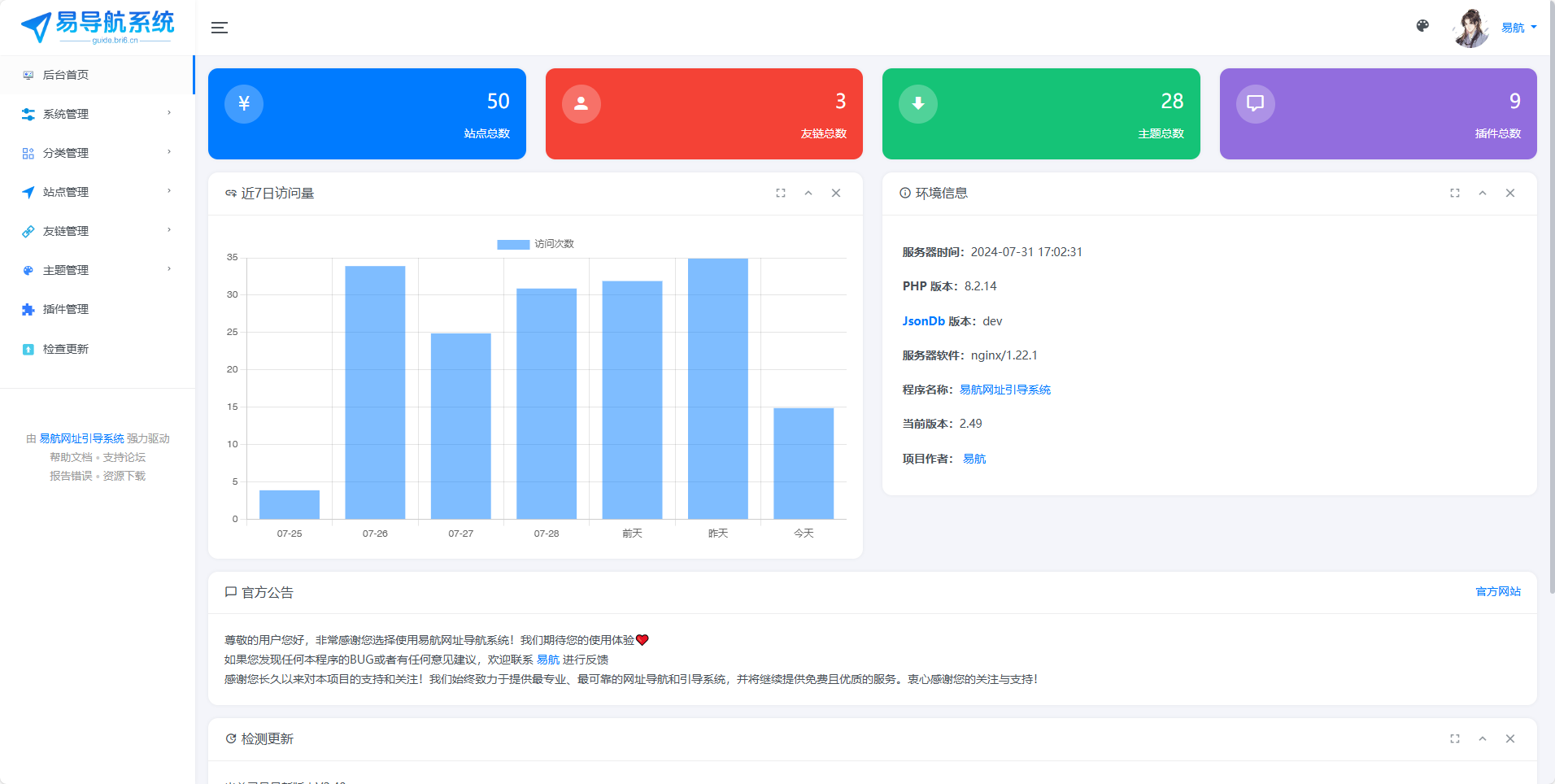The height and width of the screenshot is (784, 1555).
Task: Select the current version 2.49
Action: pos(970,424)
